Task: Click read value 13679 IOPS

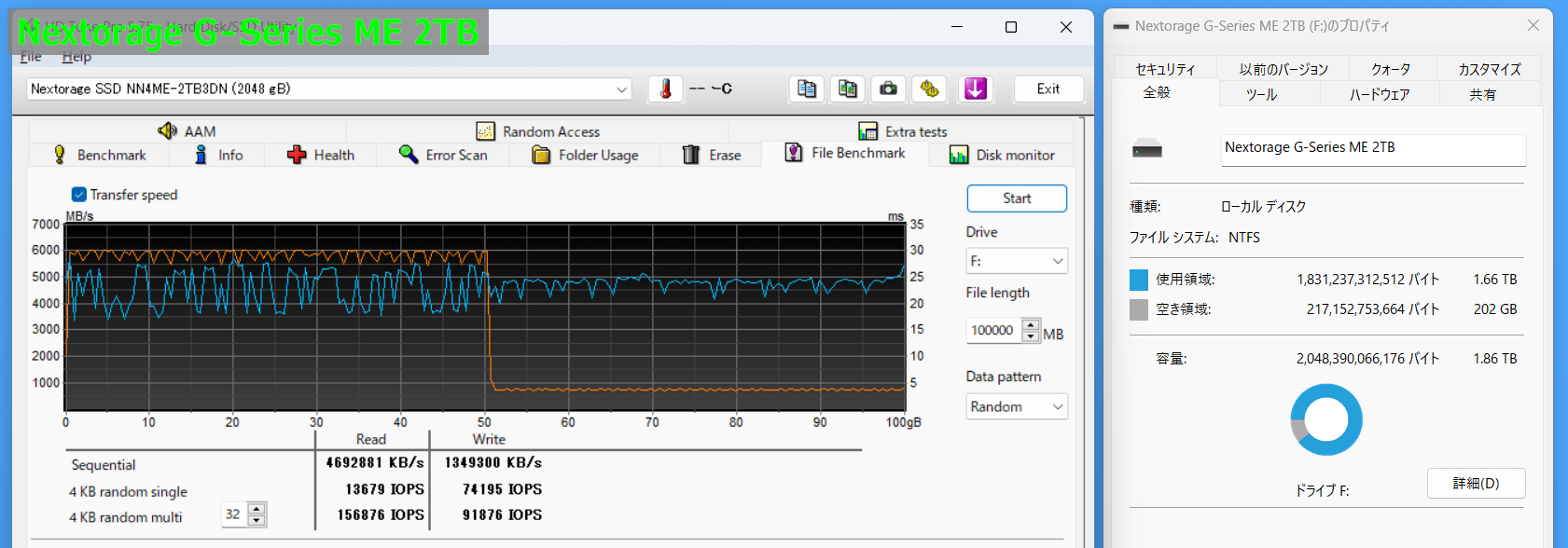Action: pos(384,489)
